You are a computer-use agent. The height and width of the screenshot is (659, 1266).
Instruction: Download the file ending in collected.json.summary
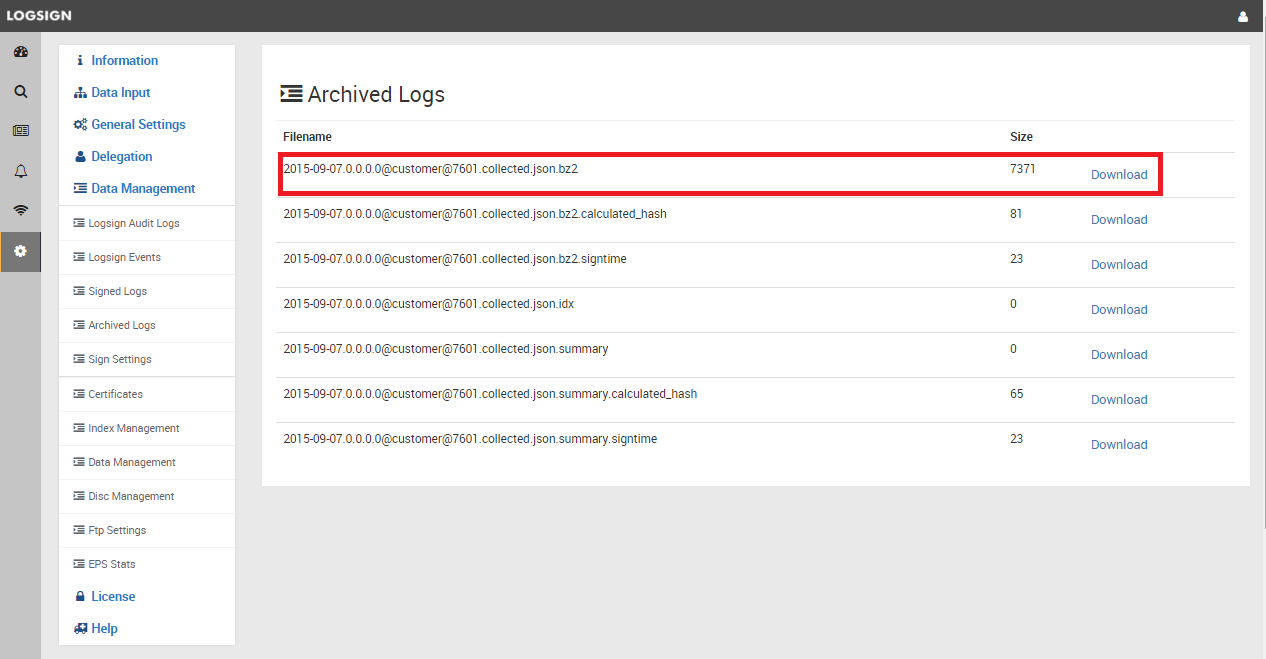pos(1119,354)
